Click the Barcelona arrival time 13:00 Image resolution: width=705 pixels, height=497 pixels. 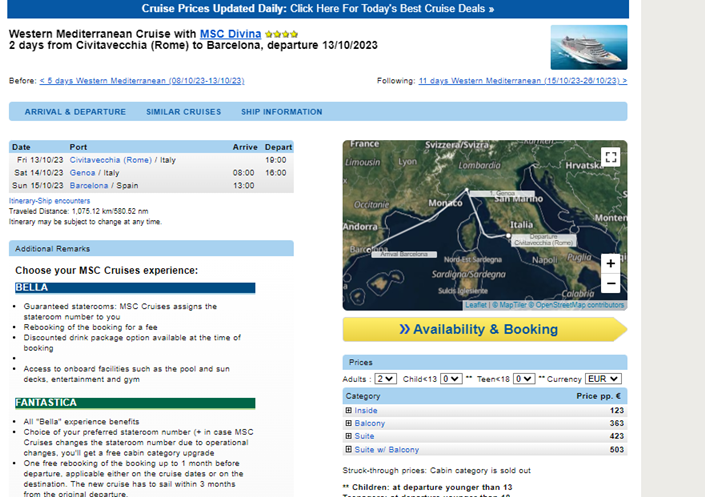click(243, 186)
